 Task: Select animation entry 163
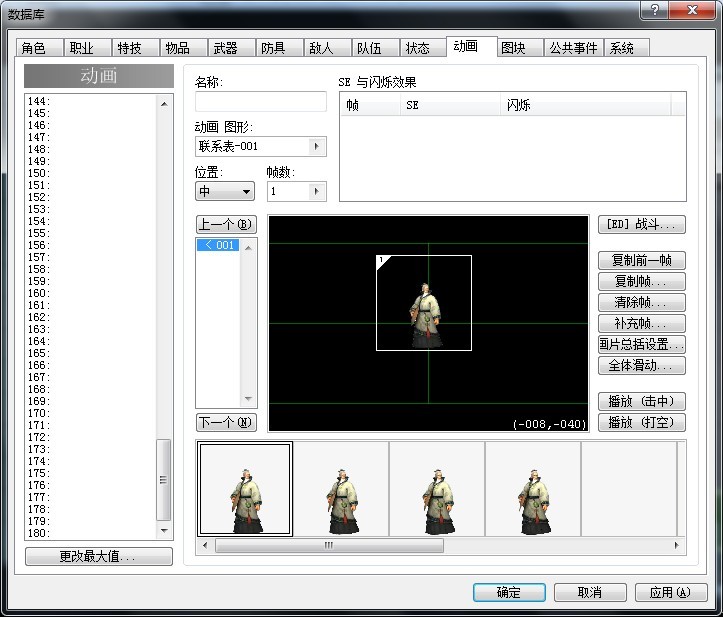(x=91, y=329)
